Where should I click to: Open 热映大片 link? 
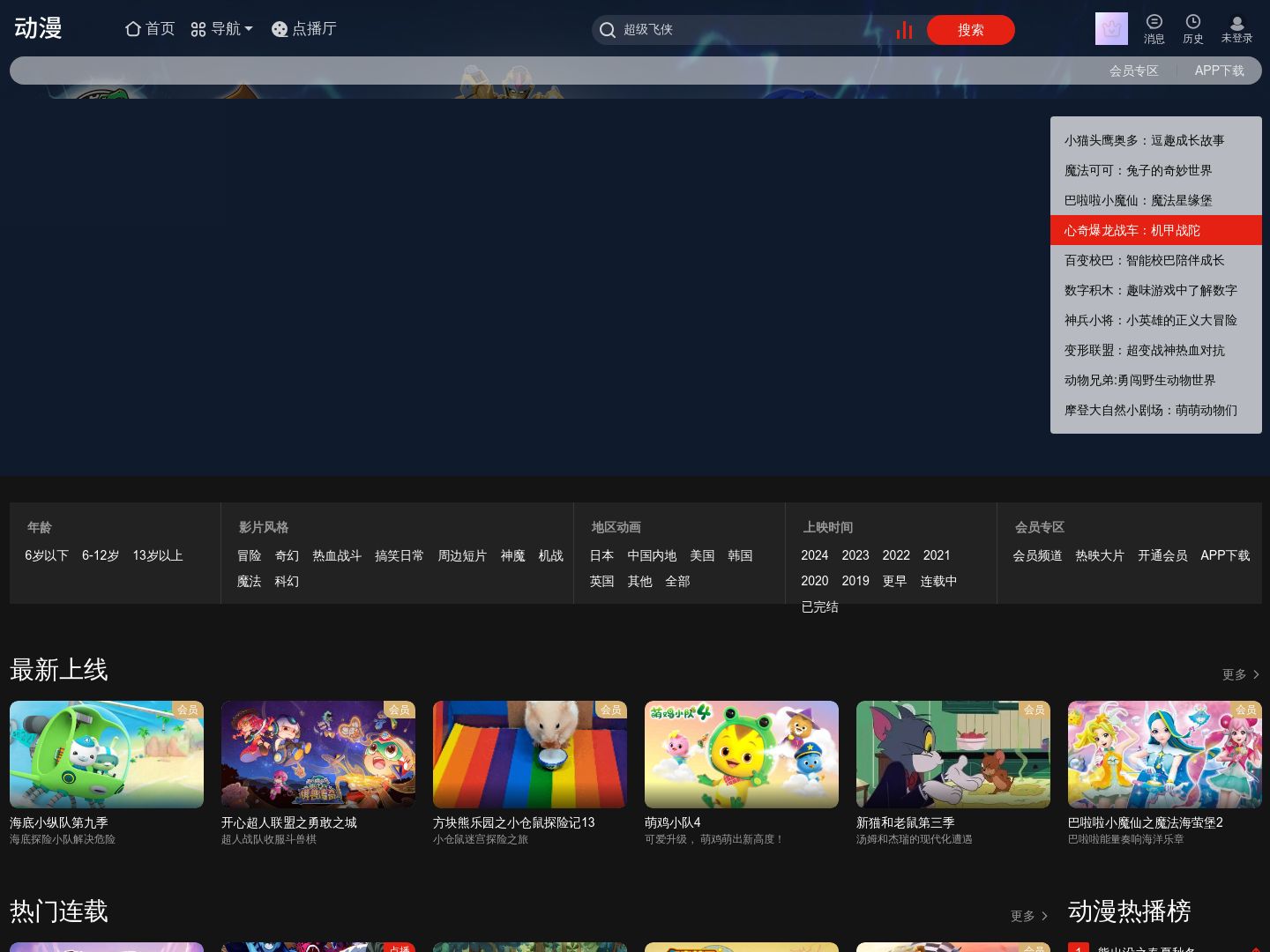coord(1101,555)
